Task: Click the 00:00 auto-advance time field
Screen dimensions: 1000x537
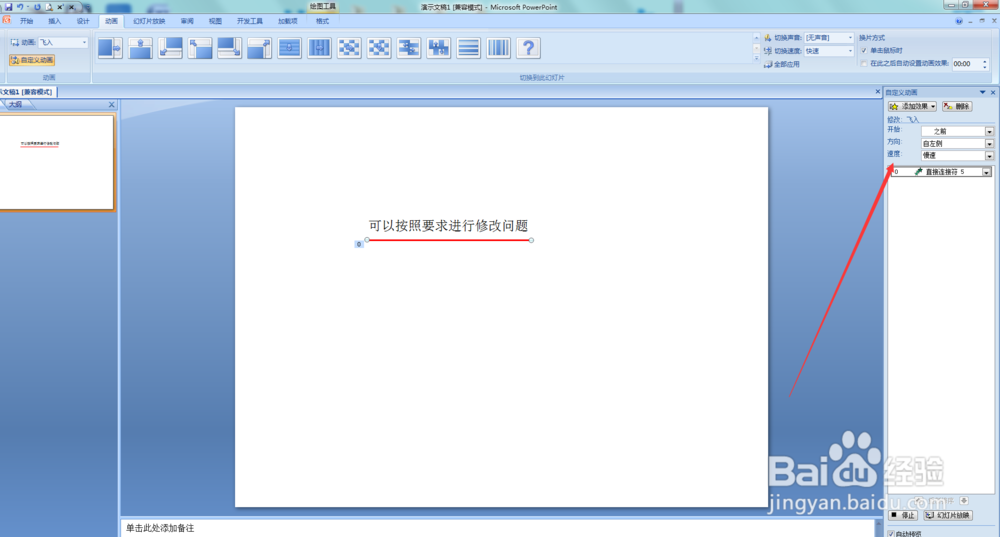Action: click(x=966, y=64)
